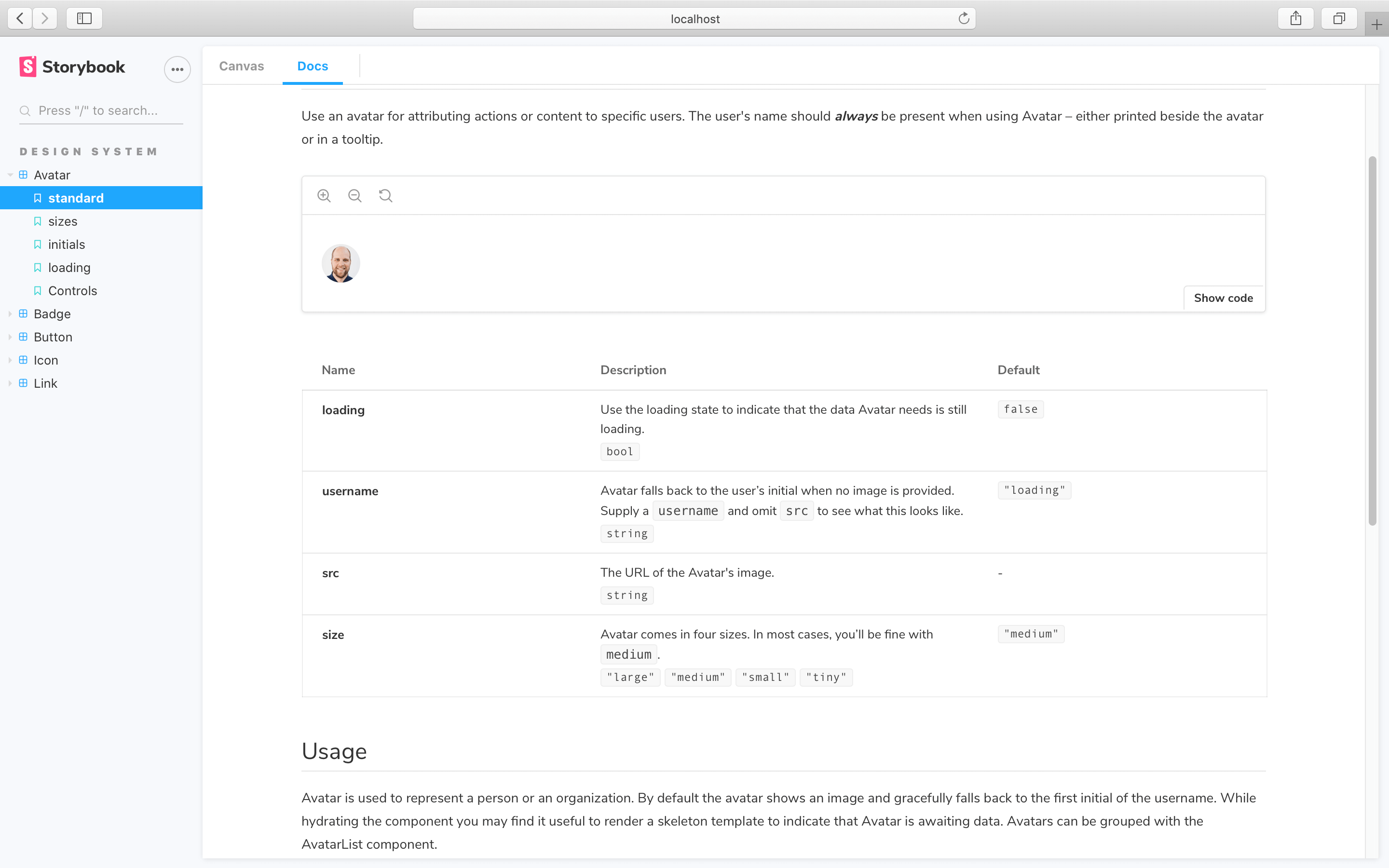The image size is (1389, 868).
Task: Click the zoom out icon
Action: 354,196
